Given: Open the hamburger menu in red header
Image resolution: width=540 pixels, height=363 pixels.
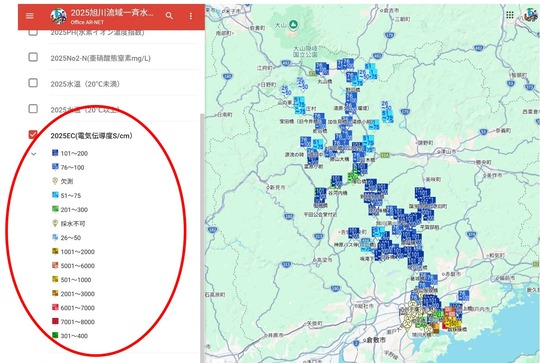Looking at the screenshot, I should 30,16.
